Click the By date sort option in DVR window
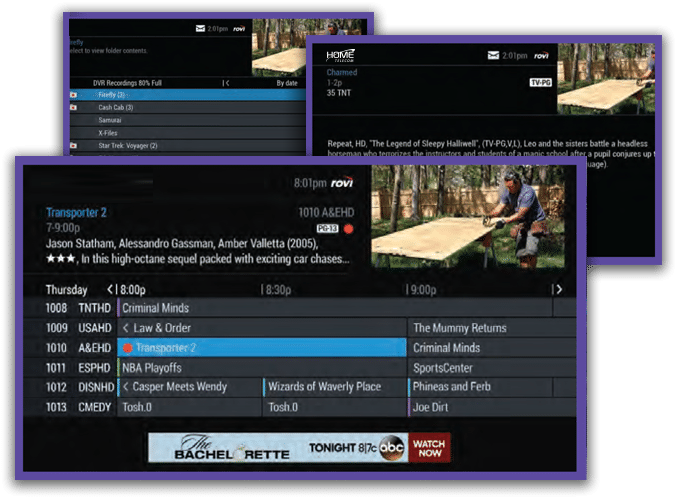 click(x=287, y=83)
